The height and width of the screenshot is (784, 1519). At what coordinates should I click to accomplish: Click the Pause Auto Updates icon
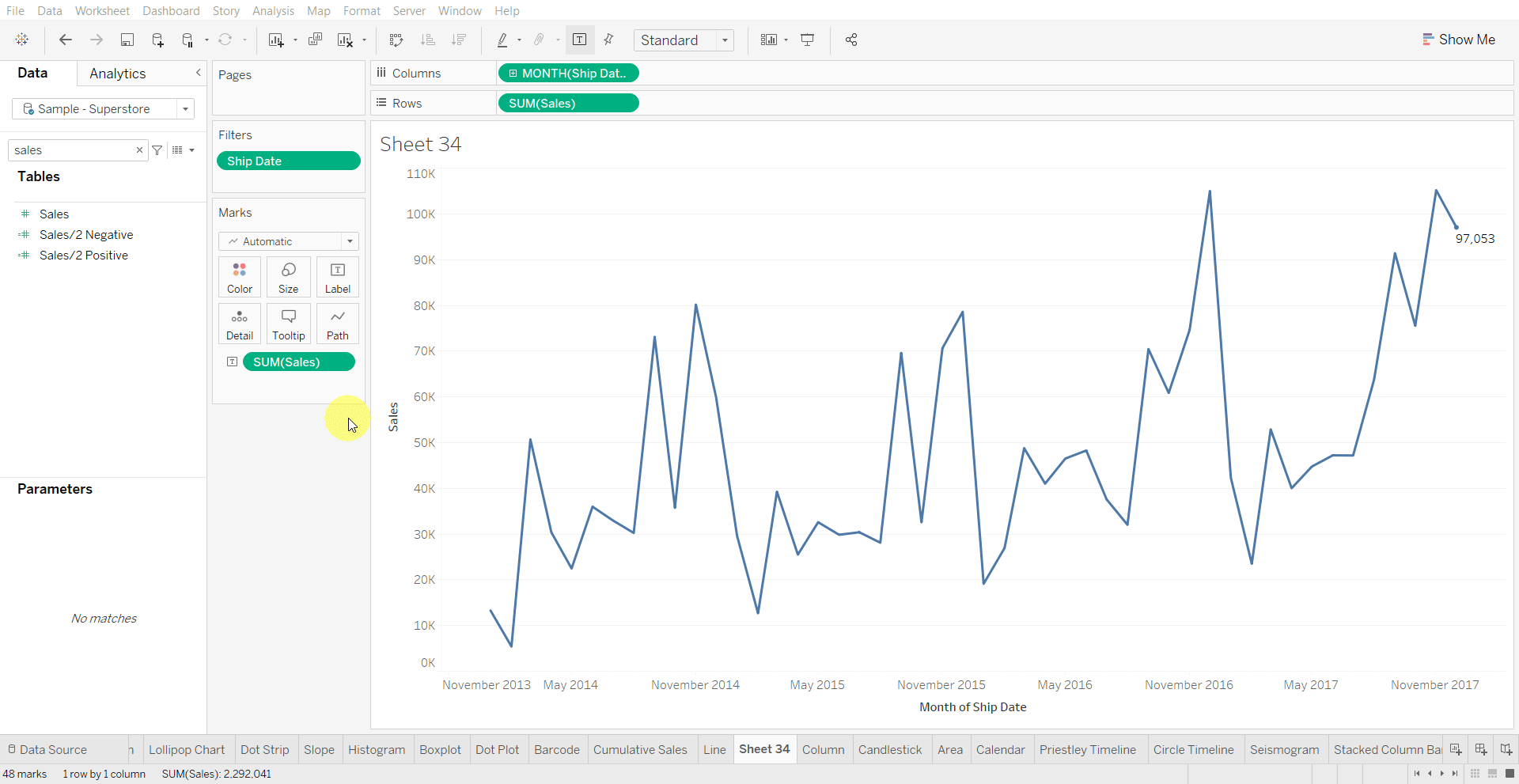pyautogui.click(x=188, y=40)
